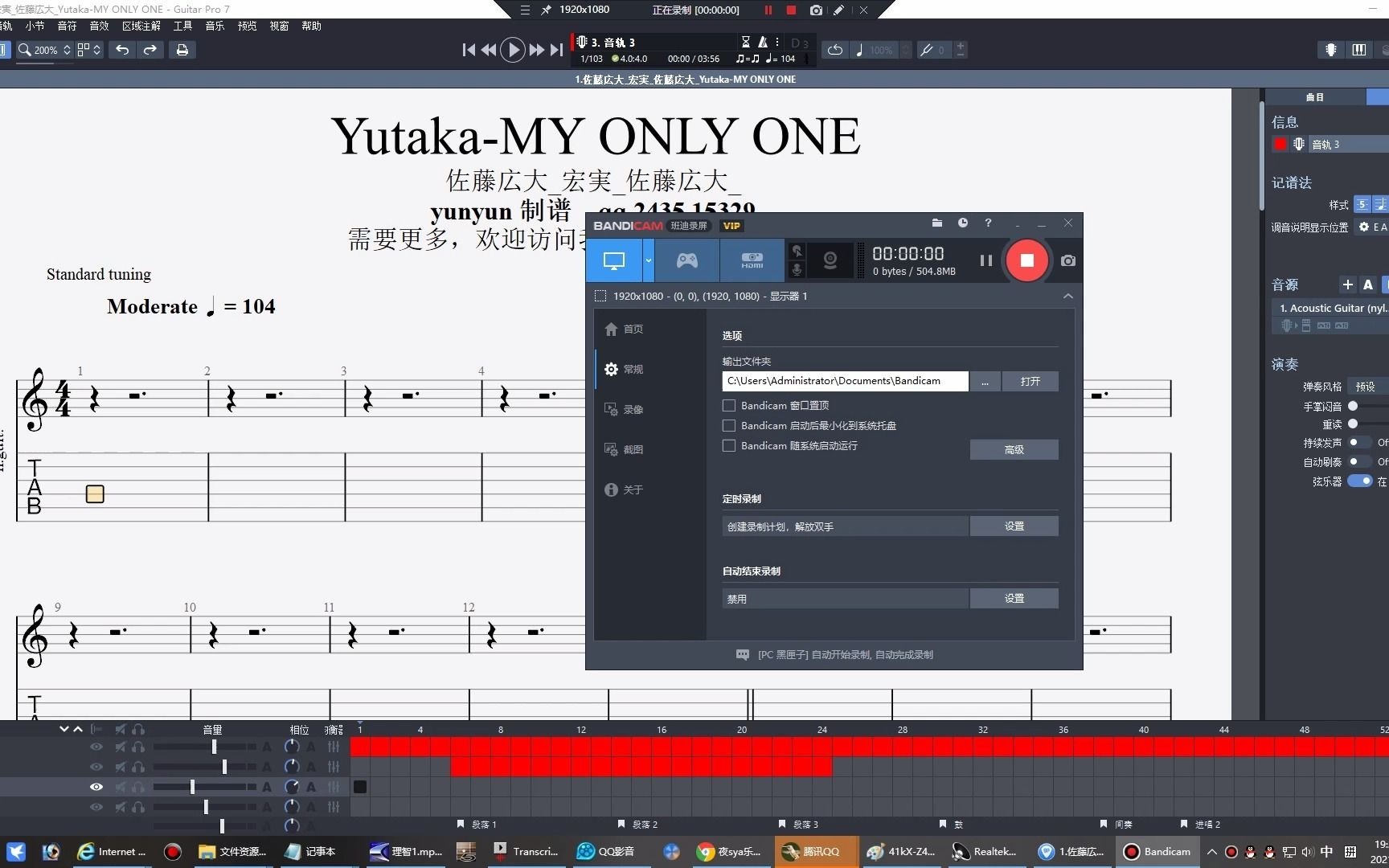Screen dimensions: 1389x868
Task: Jump to last bar of the score
Action: coord(556,50)
